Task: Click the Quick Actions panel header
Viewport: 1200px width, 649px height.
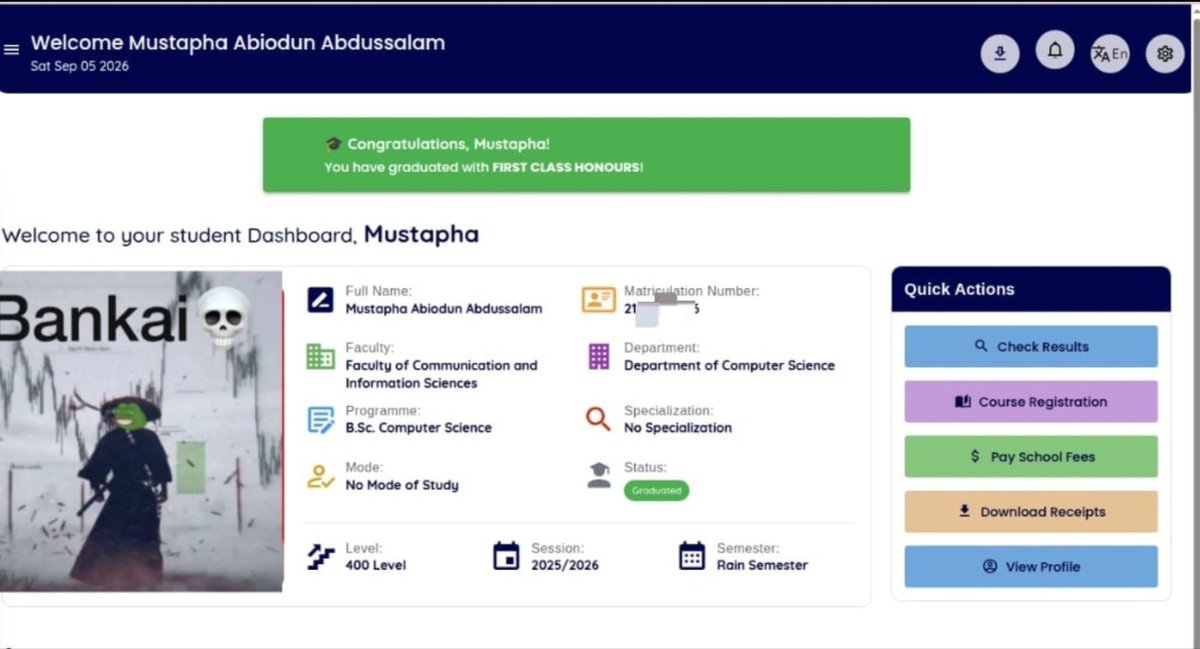Action: tap(1031, 289)
